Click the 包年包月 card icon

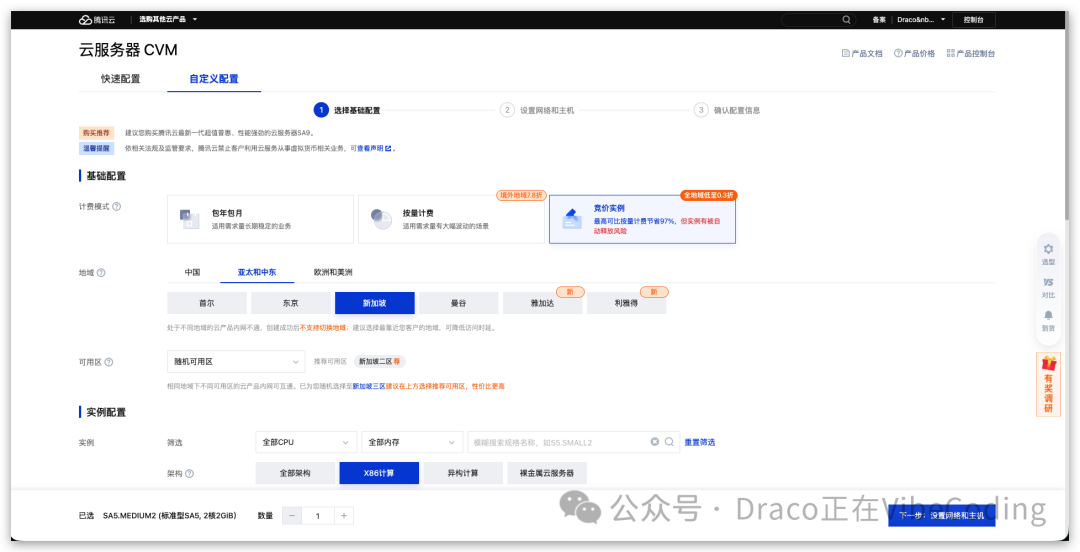pyautogui.click(x=189, y=219)
